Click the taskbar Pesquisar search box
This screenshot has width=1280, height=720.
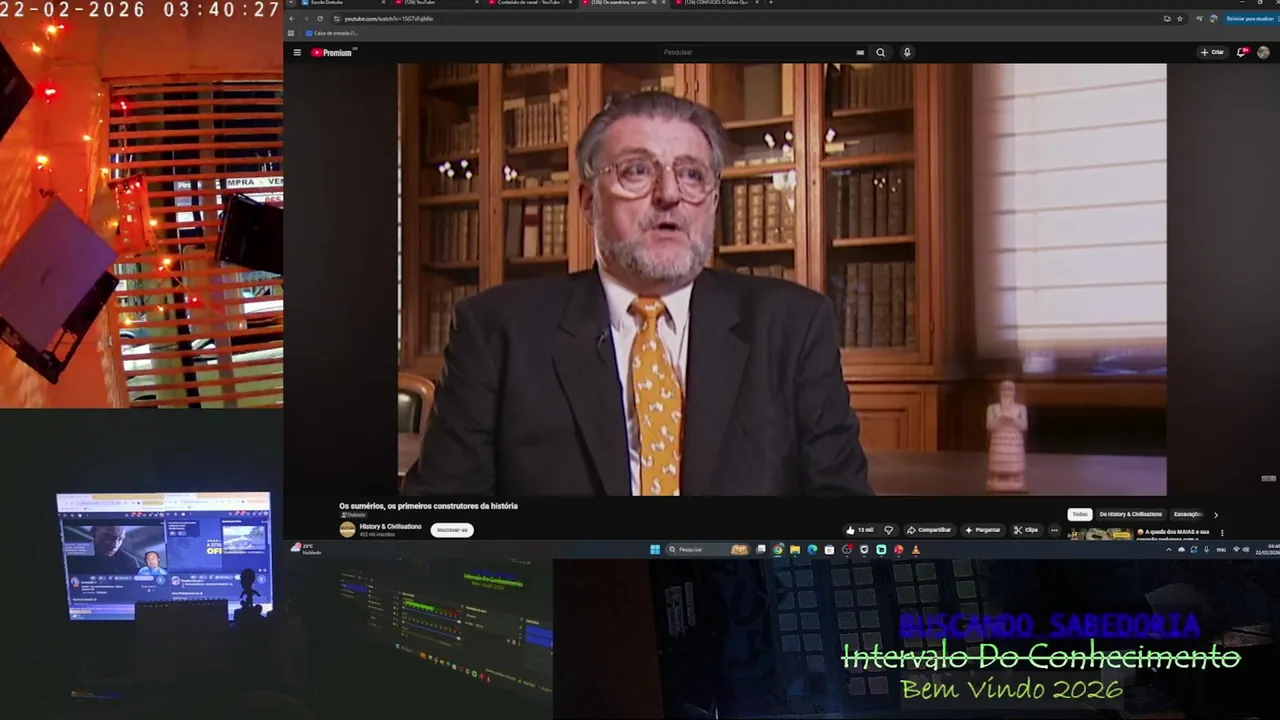708,549
